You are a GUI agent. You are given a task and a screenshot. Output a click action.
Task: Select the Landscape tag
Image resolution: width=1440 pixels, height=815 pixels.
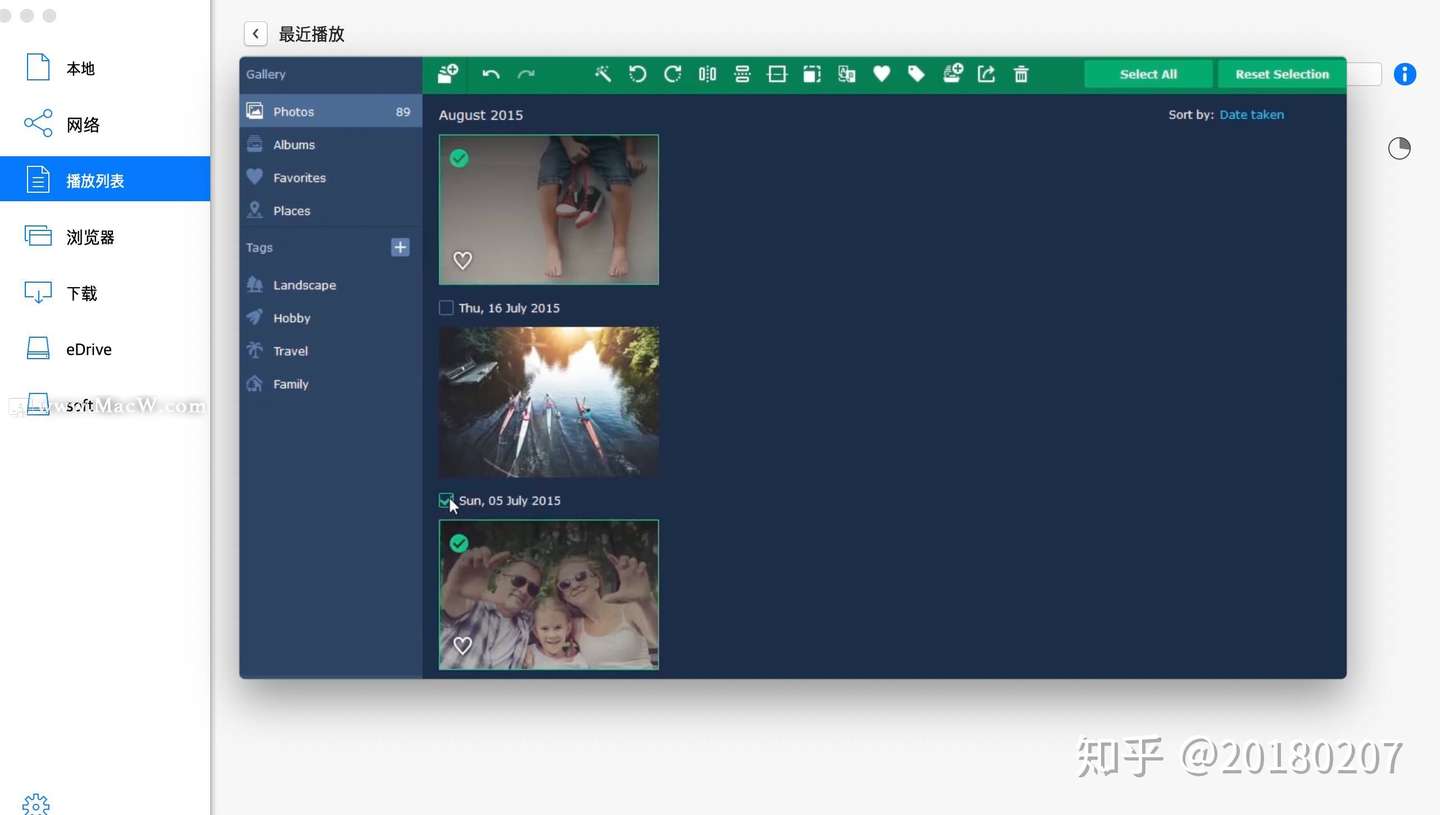tap(331, 285)
